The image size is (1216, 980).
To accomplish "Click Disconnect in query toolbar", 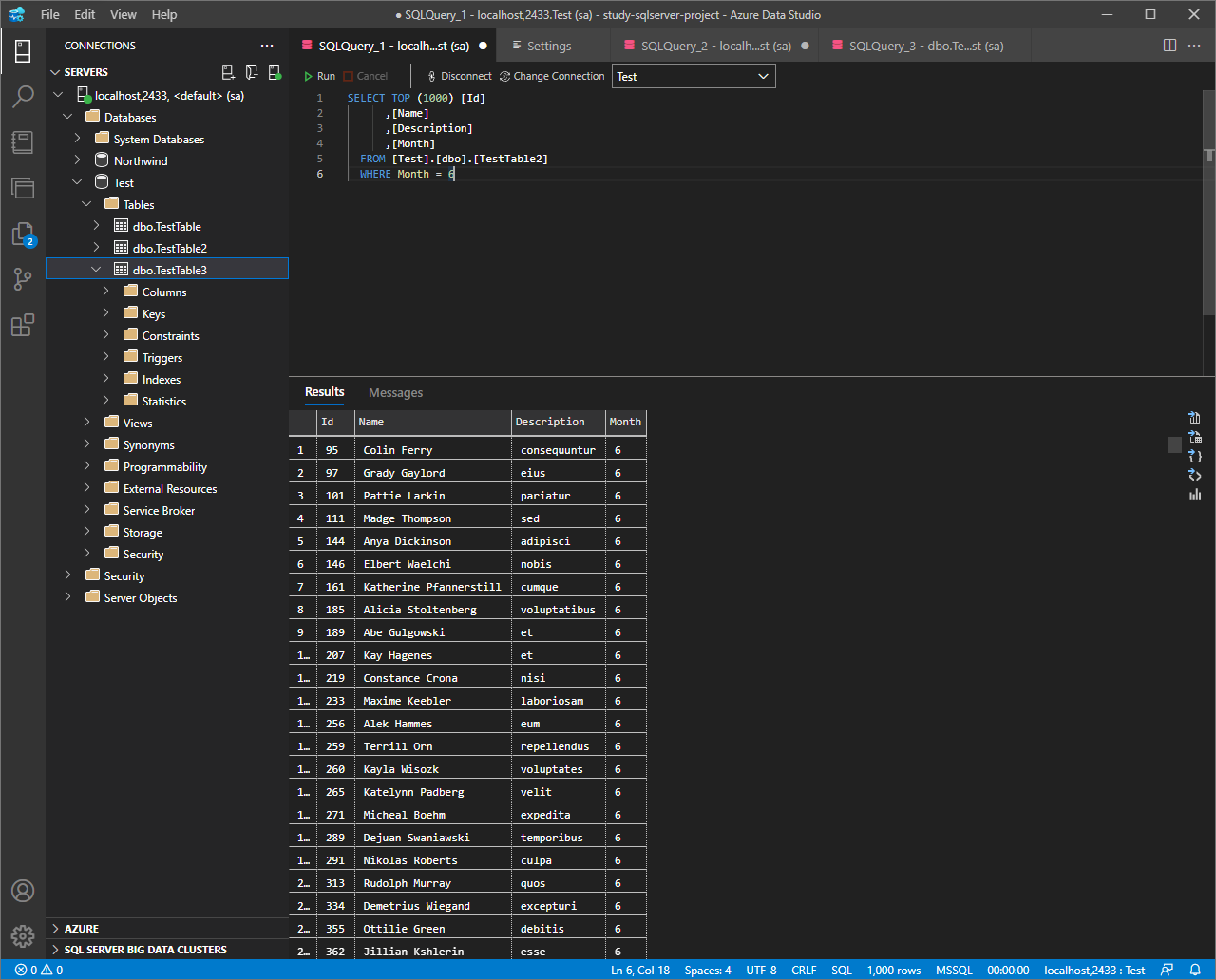I will coord(460,76).
